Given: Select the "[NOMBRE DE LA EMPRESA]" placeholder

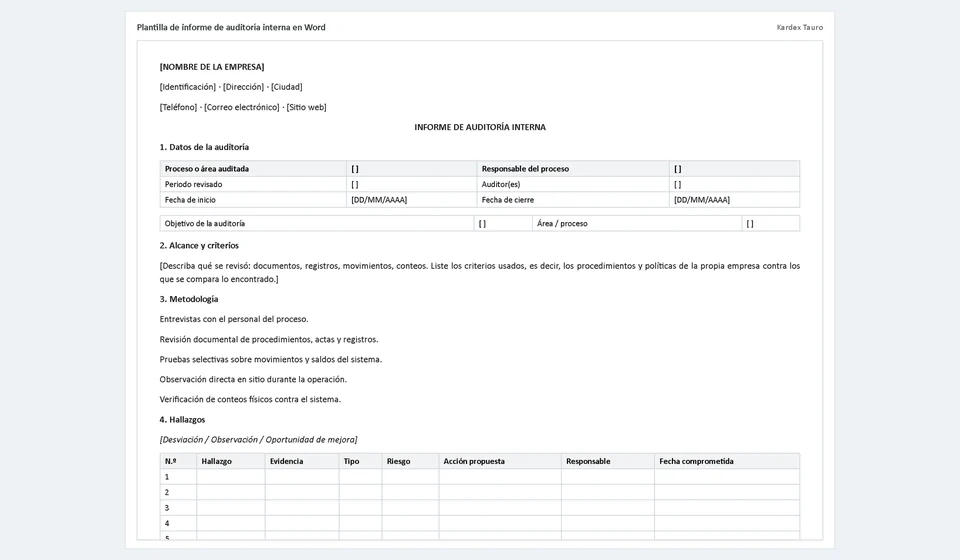Looking at the screenshot, I should coord(212,67).
